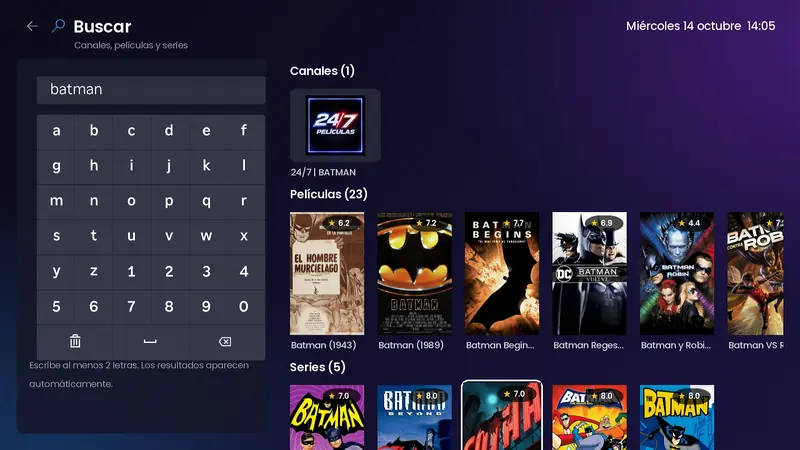
Task: Tap the letter g key
Action: coord(56,166)
